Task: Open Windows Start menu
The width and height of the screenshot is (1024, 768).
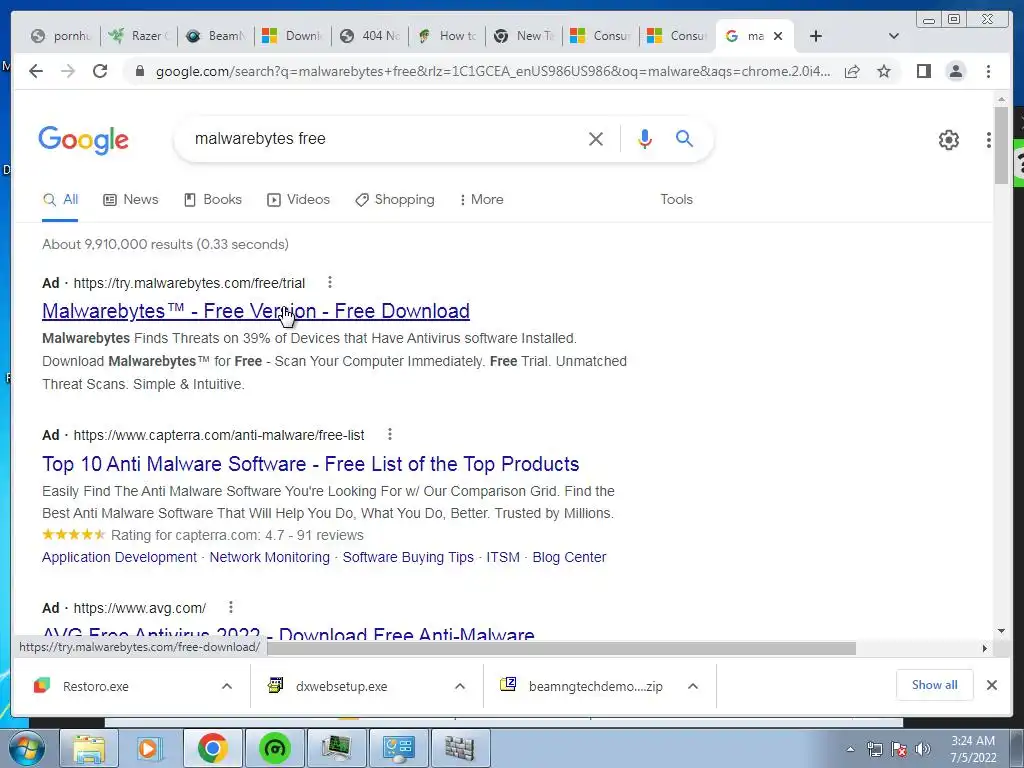Action: click(x=26, y=748)
